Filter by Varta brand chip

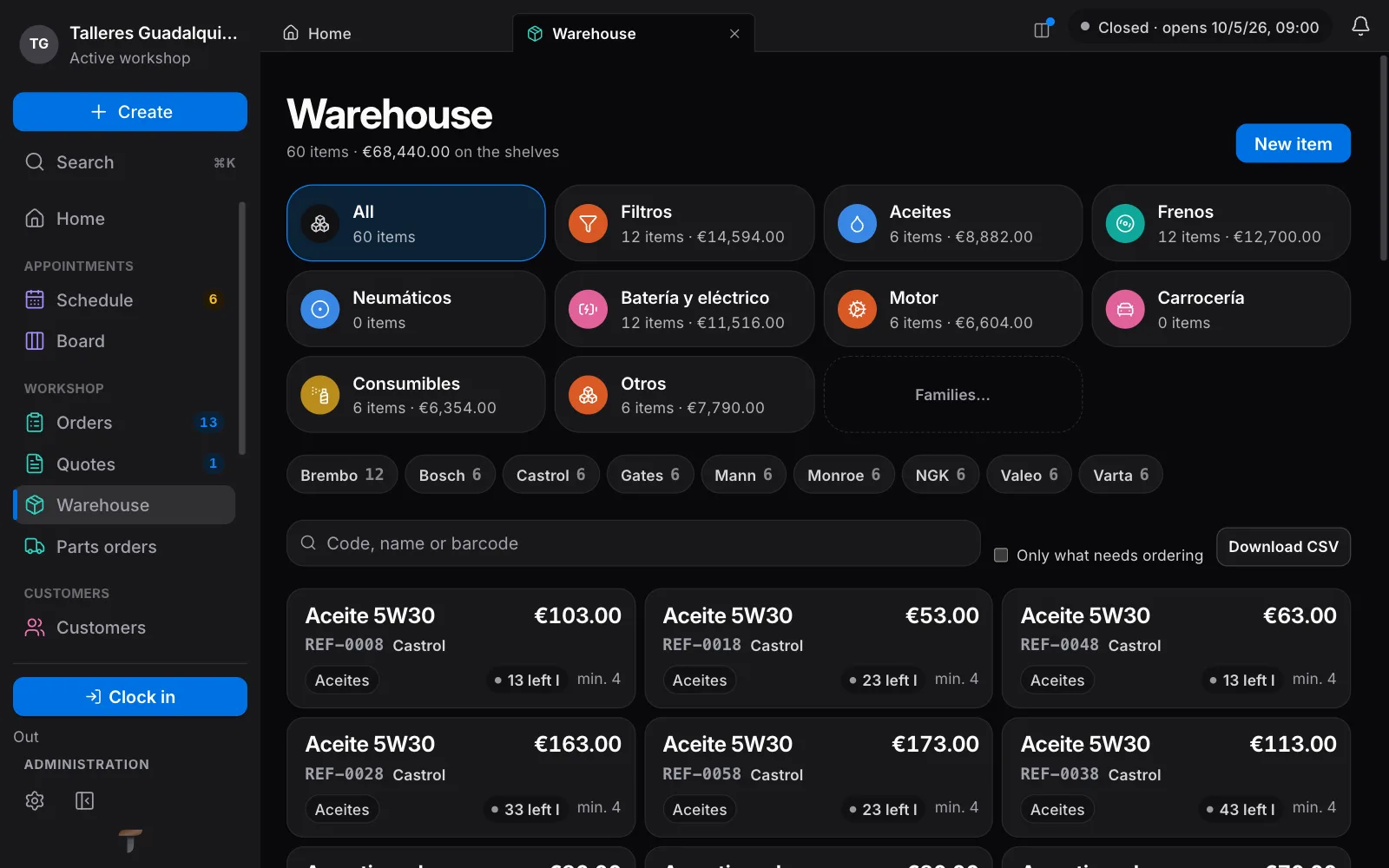[1121, 475]
